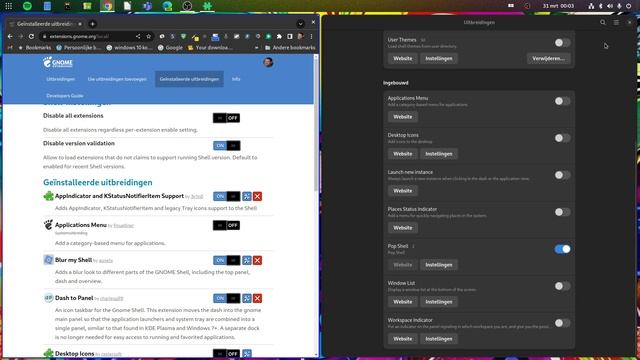Open Dash to Panel settings icon
Screen dimensions: 640x360
pyautogui.click(x=247, y=298)
